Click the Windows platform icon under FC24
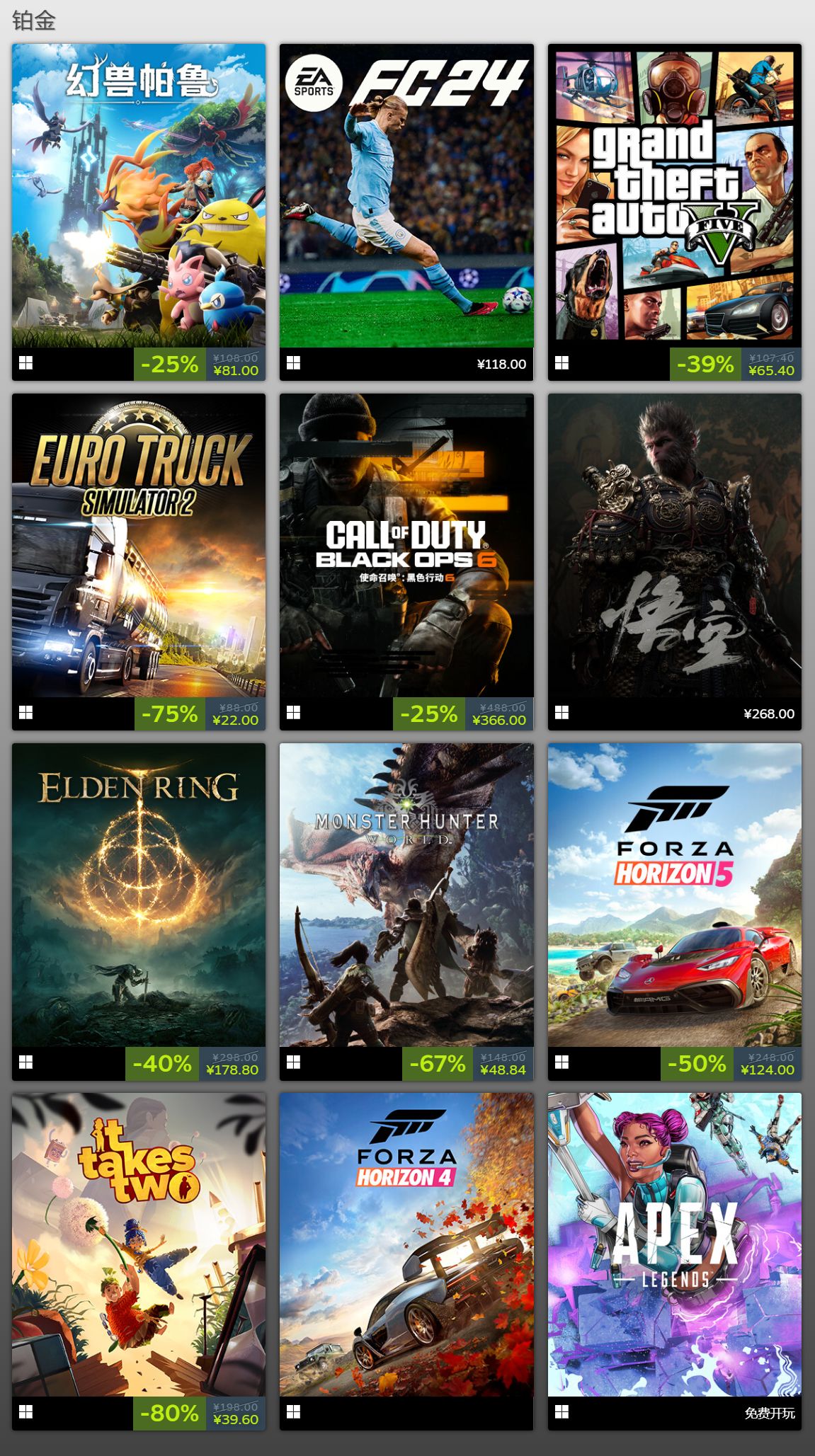Image resolution: width=815 pixels, height=1456 pixels. pos(294,363)
